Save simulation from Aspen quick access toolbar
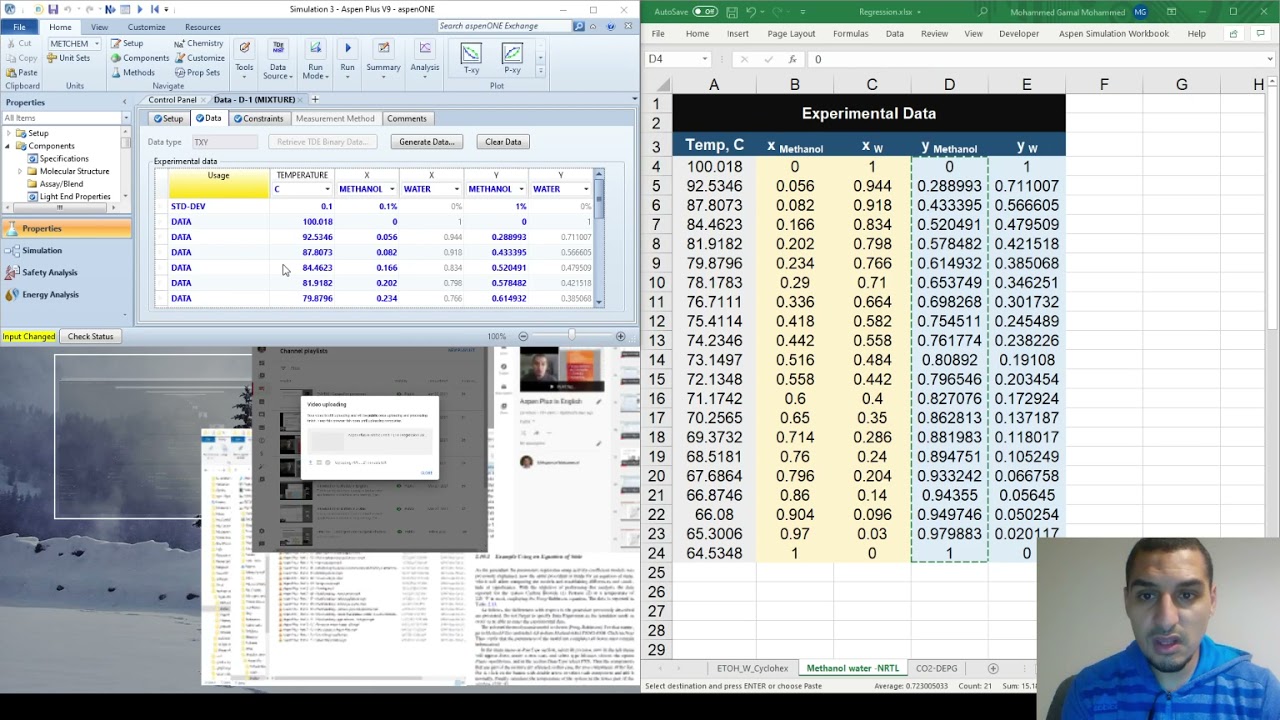 click(x=53, y=9)
